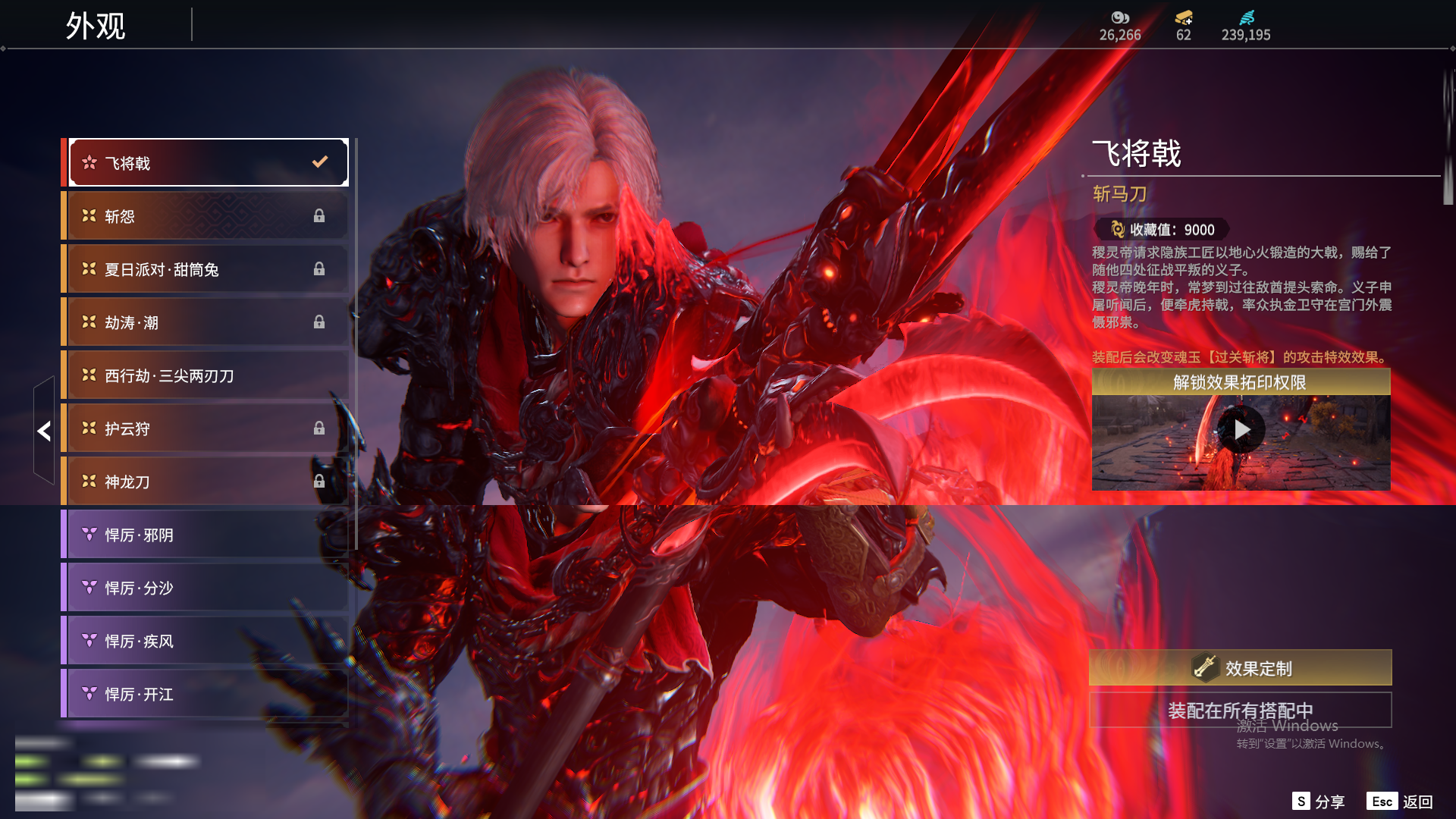This screenshot has width=1456, height=819.
Task: Click the lock icon on 护云狩
Action: click(x=319, y=428)
